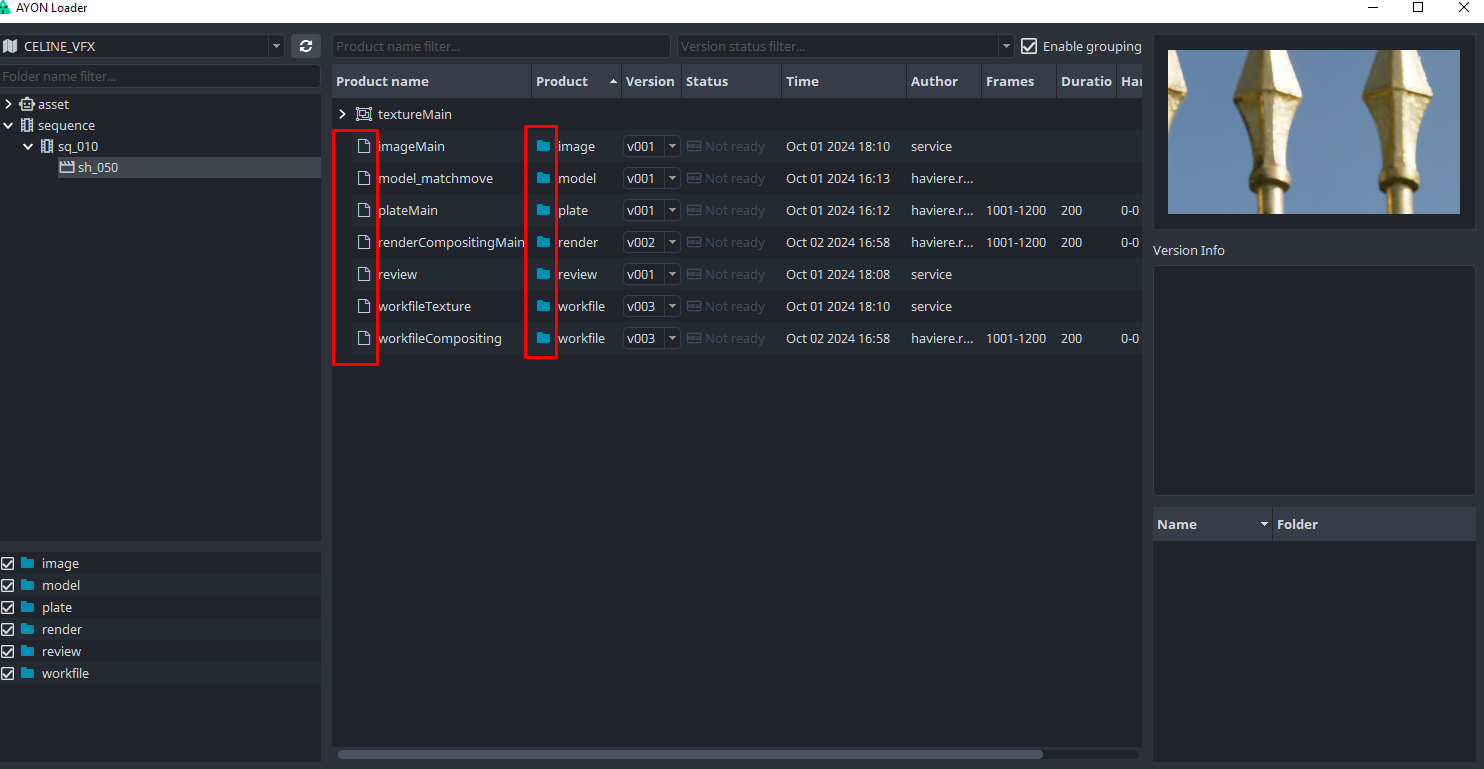The image size is (1484, 769).
Task: Click the film strip icon beside sequence
Action: (x=27, y=125)
